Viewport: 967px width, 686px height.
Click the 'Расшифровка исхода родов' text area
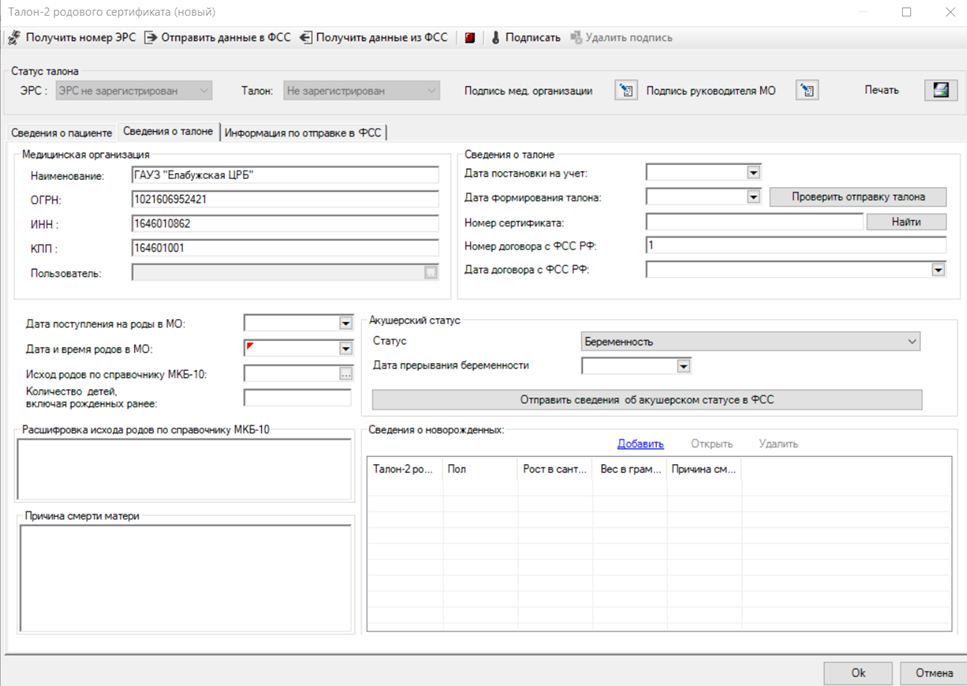point(184,469)
